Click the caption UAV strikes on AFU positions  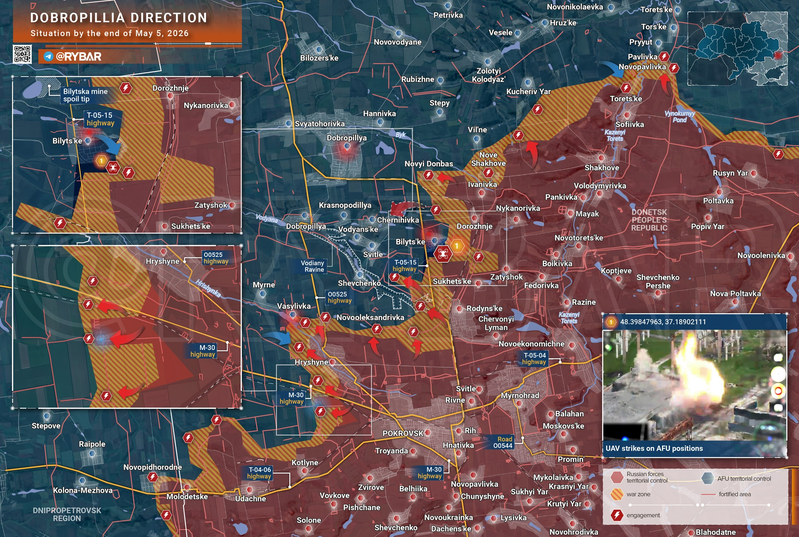point(654,449)
